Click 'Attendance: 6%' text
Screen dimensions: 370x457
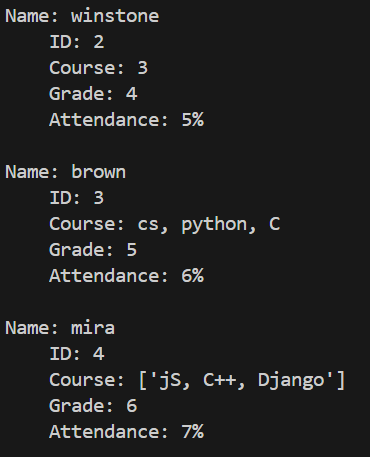tap(126, 276)
